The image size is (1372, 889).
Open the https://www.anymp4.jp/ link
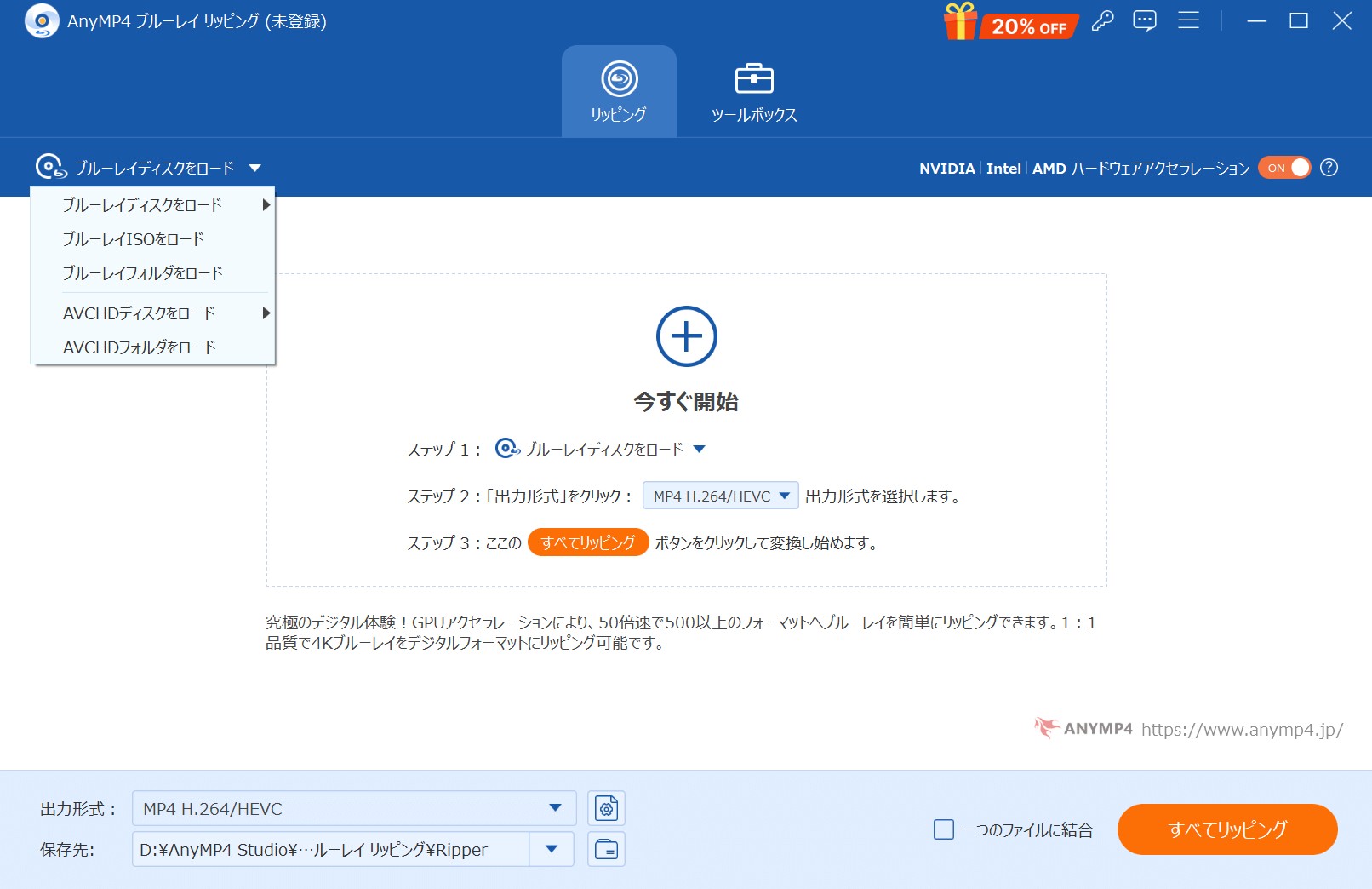click(1242, 729)
